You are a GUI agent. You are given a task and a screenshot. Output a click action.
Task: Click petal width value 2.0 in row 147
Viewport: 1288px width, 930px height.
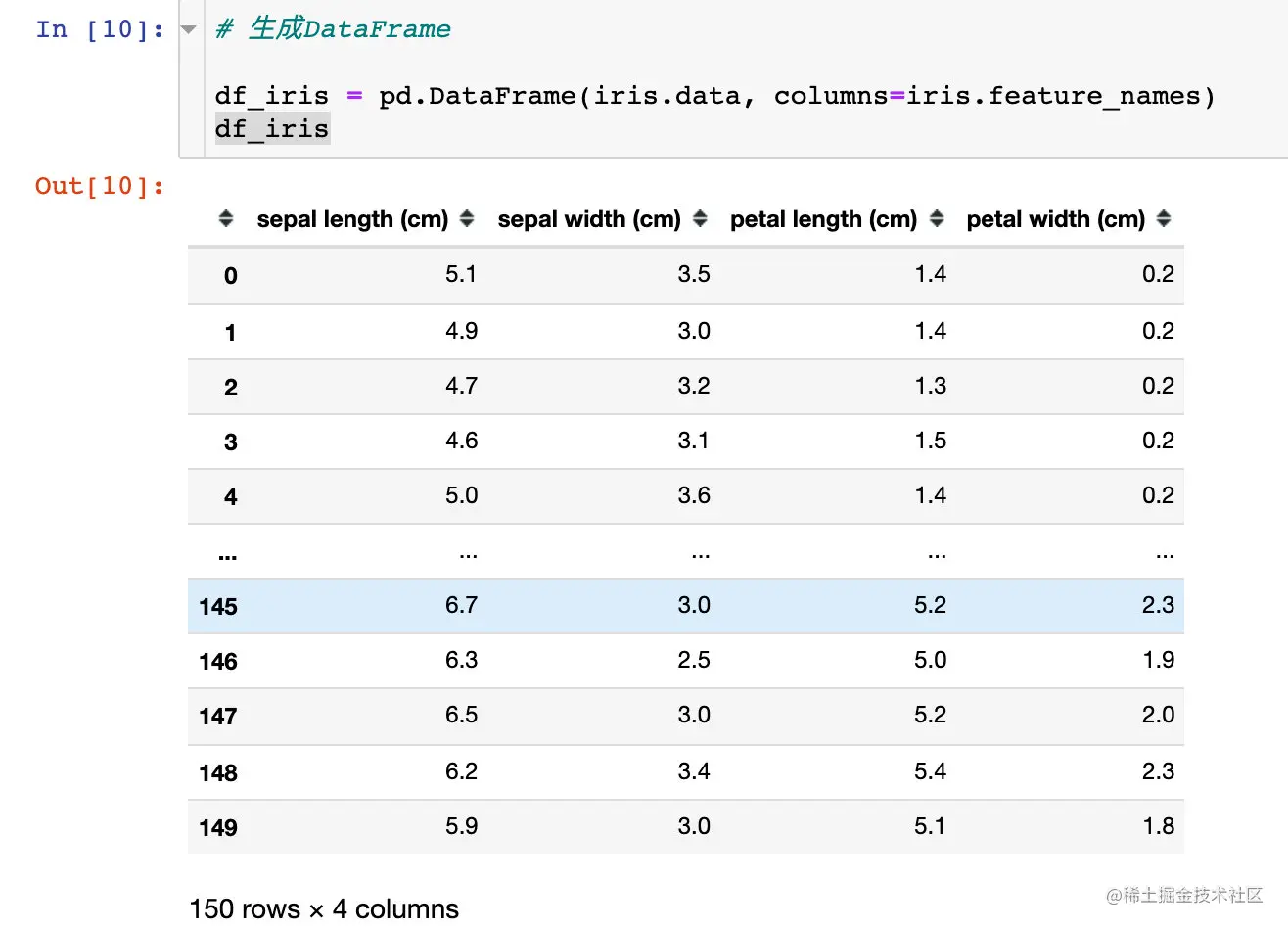click(x=1159, y=715)
